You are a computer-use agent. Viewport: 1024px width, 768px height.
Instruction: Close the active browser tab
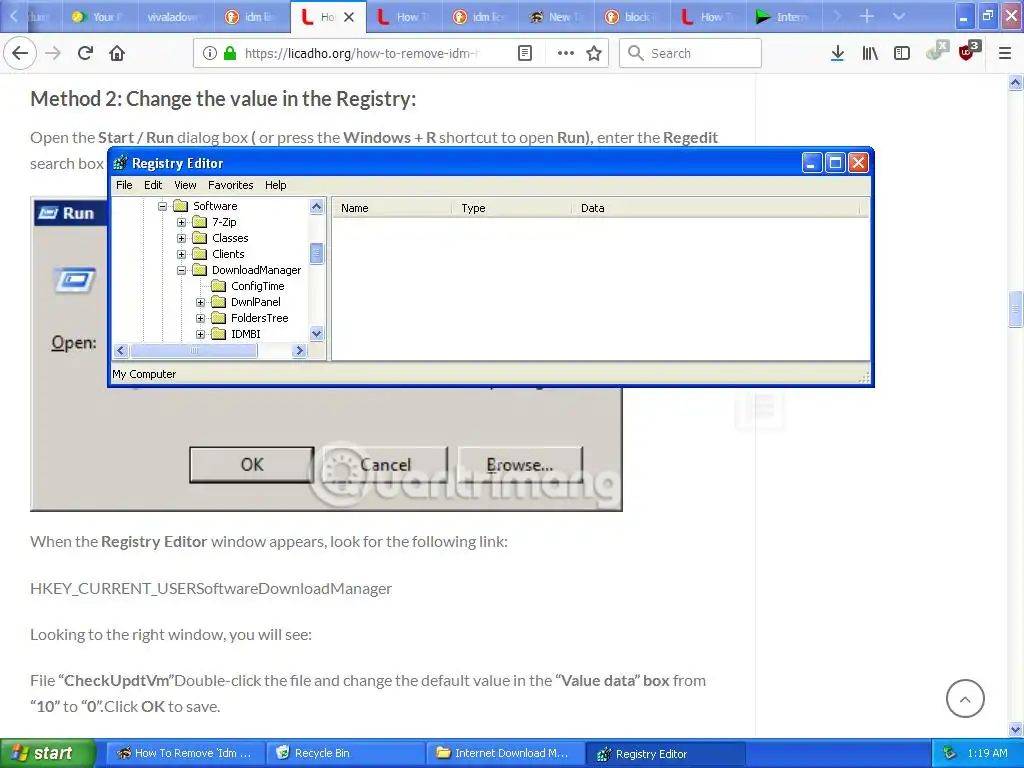[x=349, y=17]
